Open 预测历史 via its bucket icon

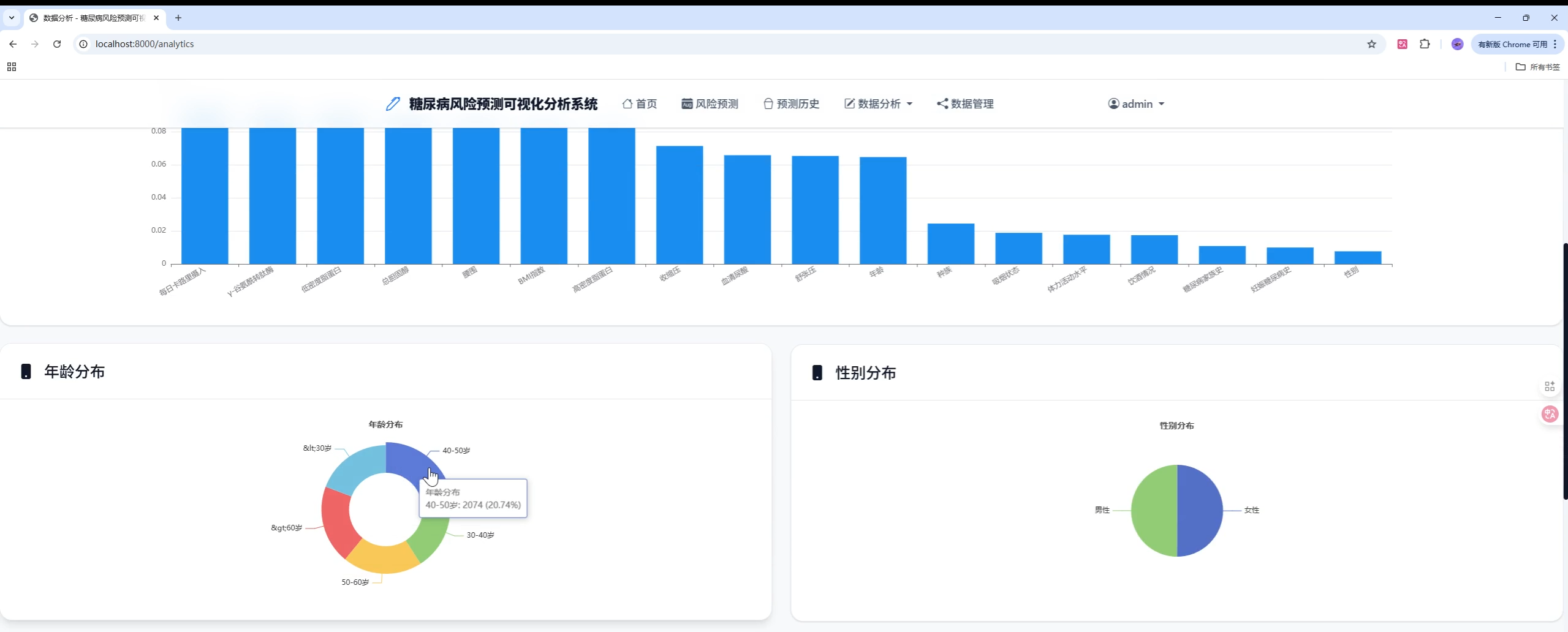pyautogui.click(x=767, y=103)
